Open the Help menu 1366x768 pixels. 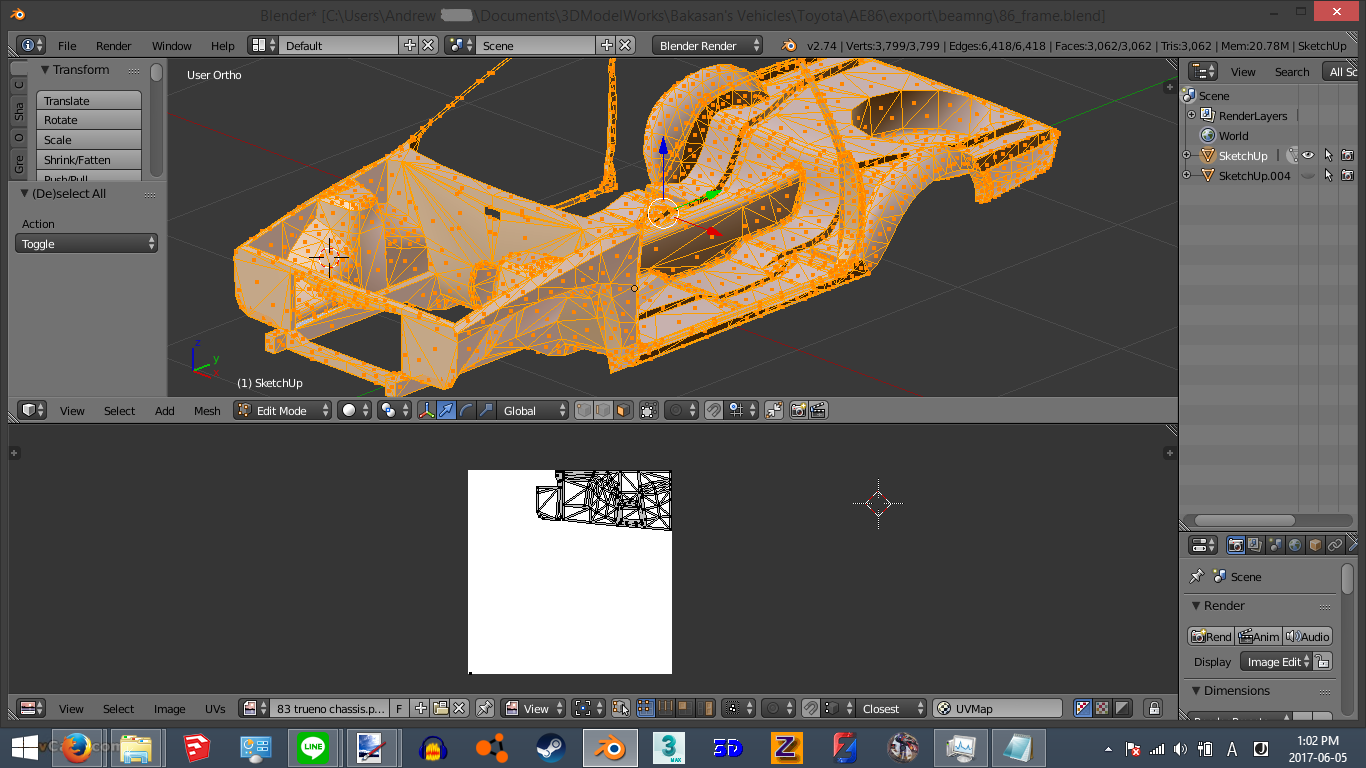pyautogui.click(x=223, y=46)
